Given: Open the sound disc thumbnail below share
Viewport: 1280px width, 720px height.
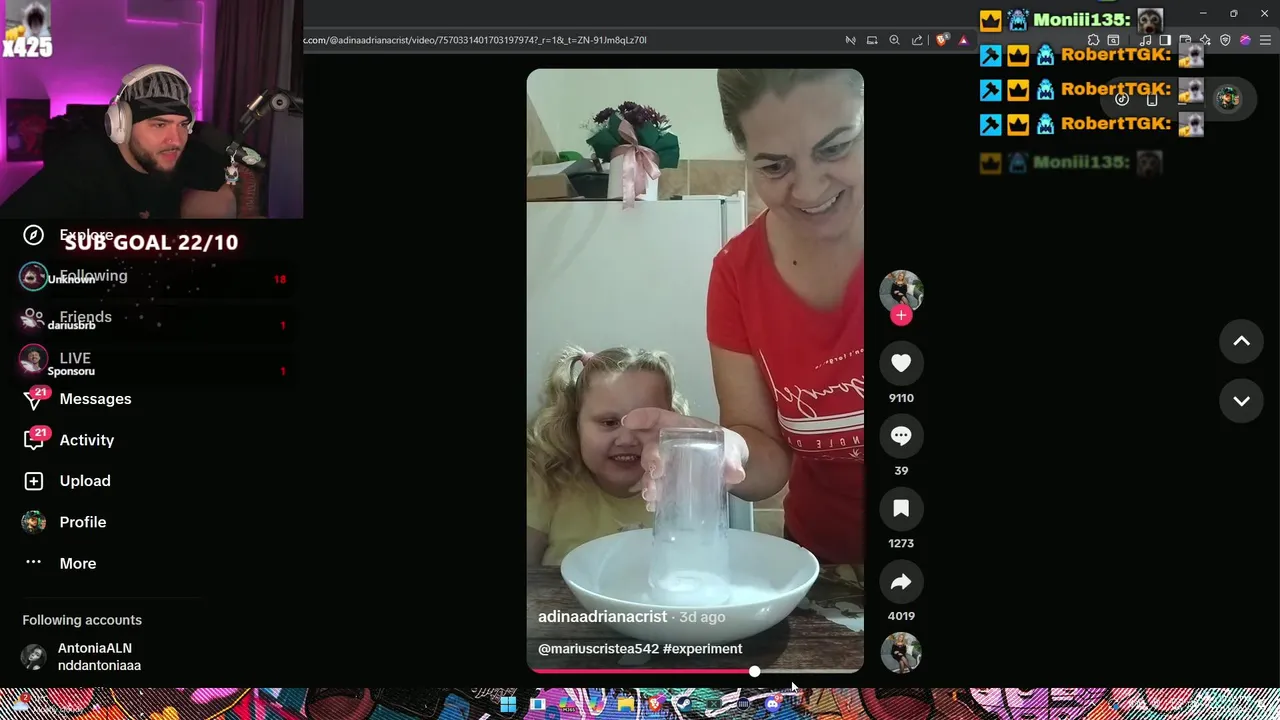Looking at the screenshot, I should point(901,653).
